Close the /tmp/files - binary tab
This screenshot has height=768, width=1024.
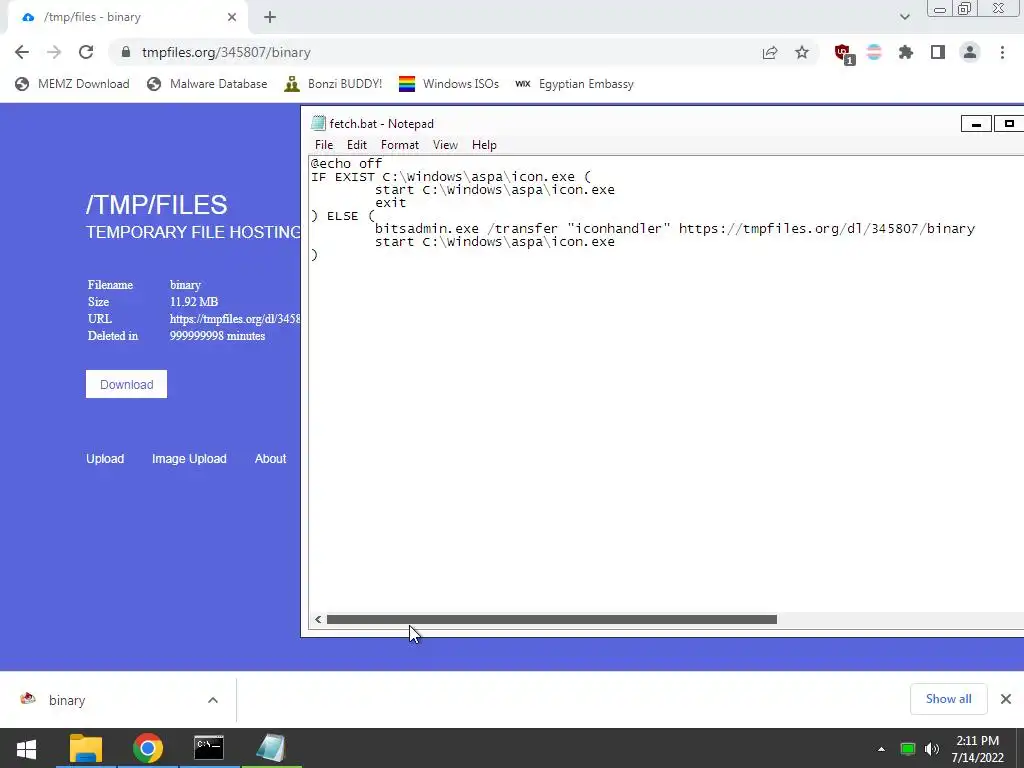(232, 17)
